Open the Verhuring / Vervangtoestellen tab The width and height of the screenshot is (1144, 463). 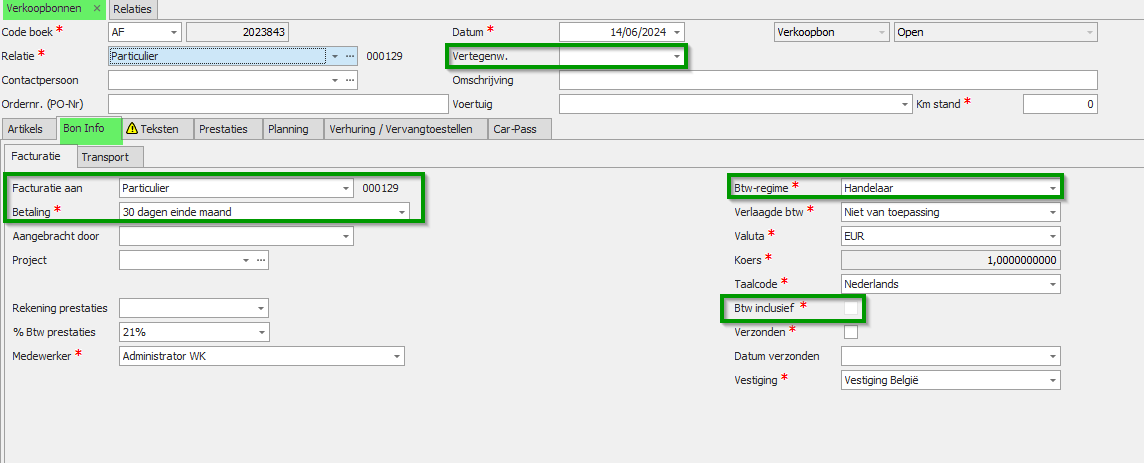pos(405,129)
